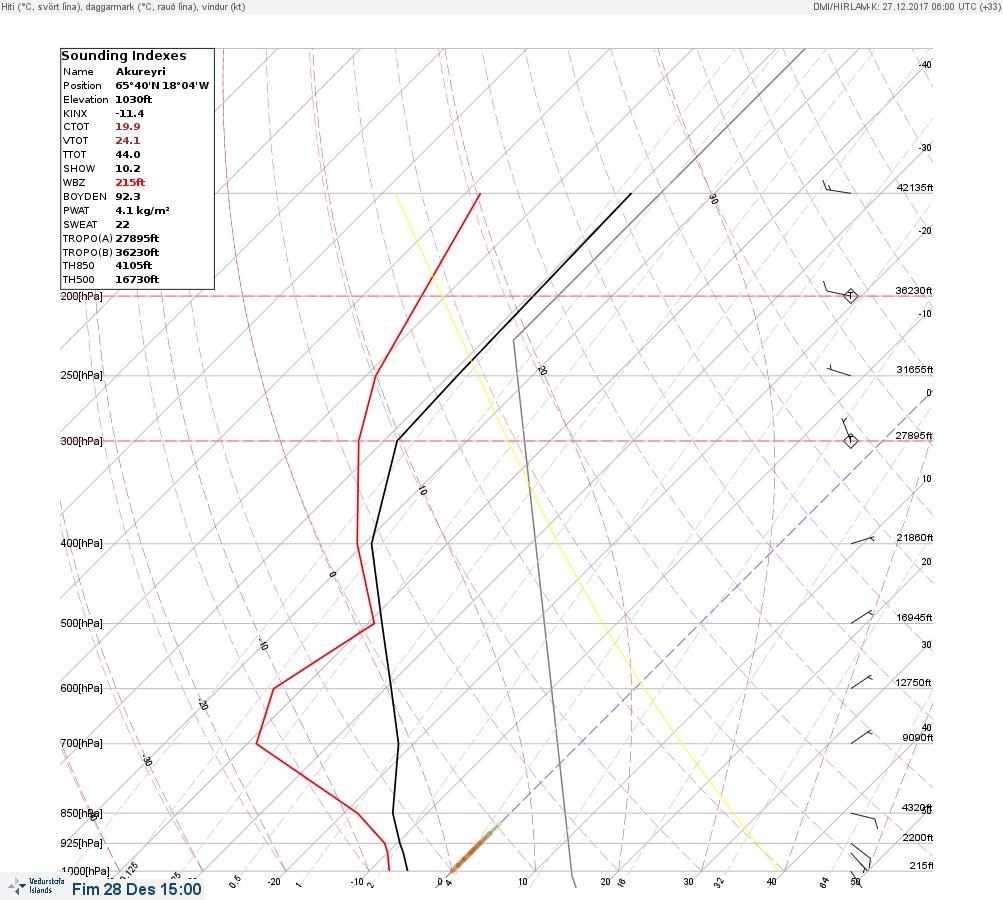
Task: Click the tropopause diamond marker at 200 hPa
Action: tap(850, 296)
